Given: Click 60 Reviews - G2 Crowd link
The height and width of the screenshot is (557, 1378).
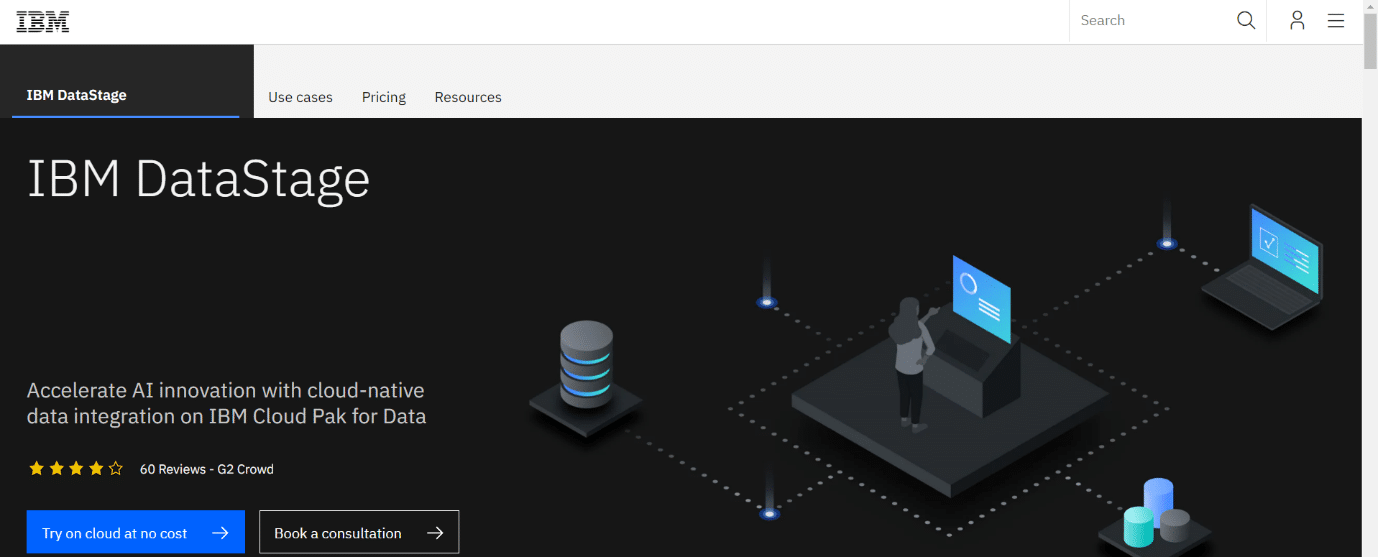Looking at the screenshot, I should tap(207, 469).
